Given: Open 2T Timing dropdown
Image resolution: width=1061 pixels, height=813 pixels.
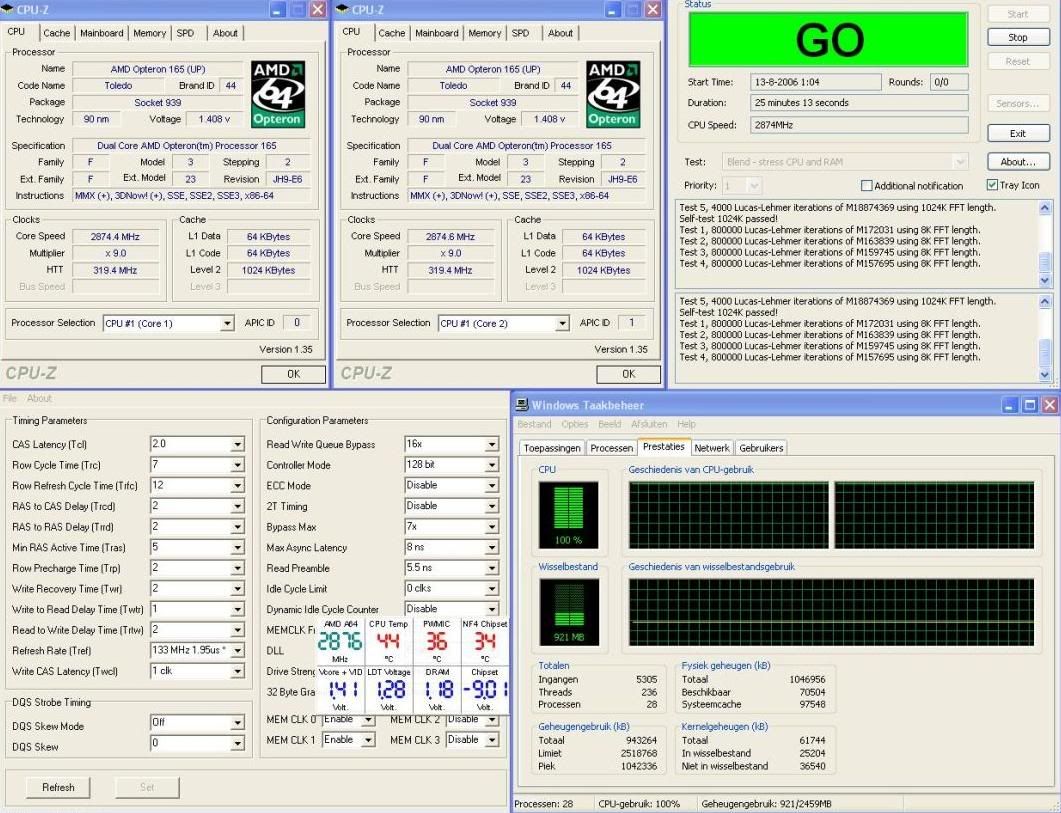Looking at the screenshot, I should click(x=492, y=507).
